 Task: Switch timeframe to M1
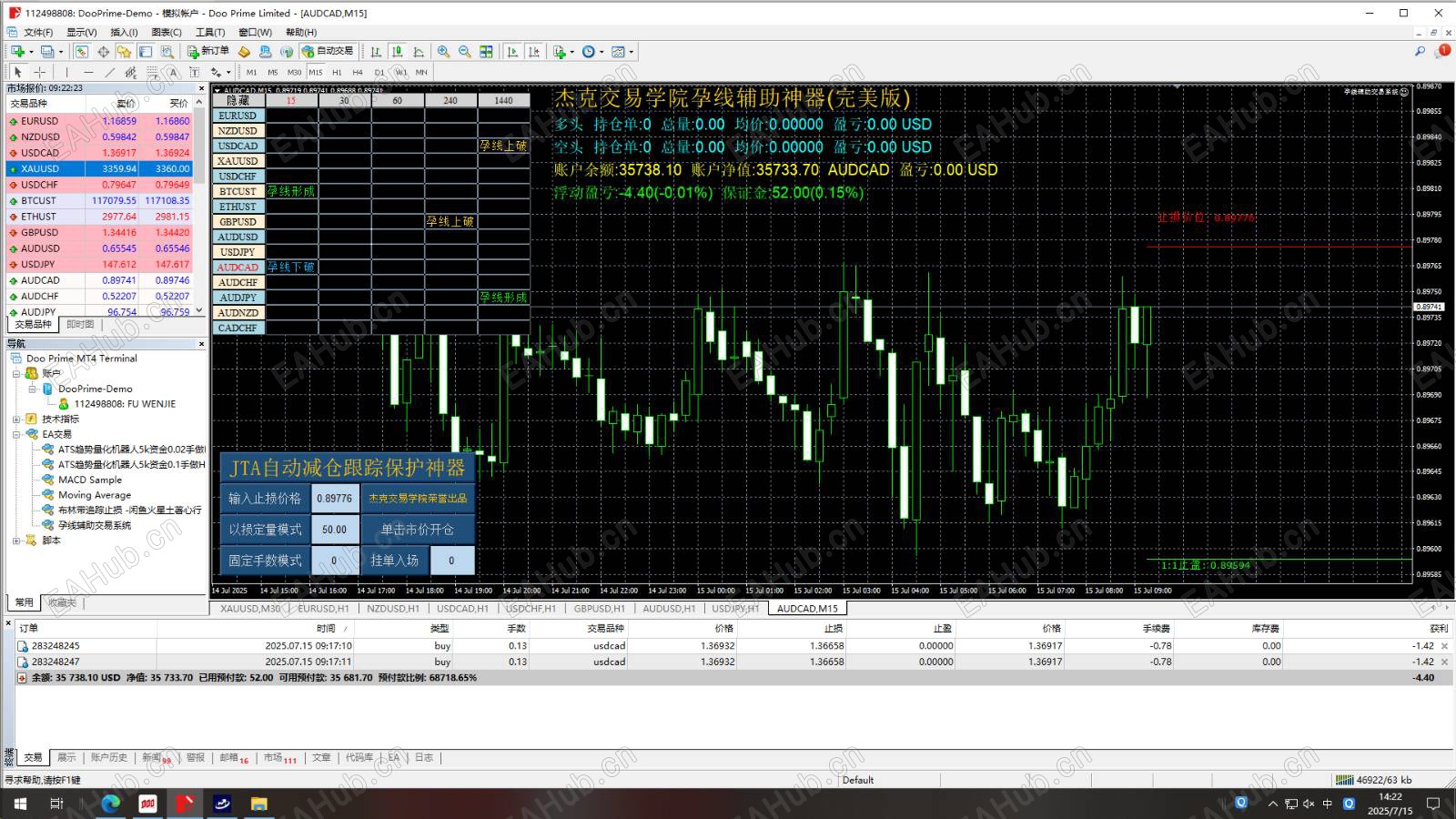click(251, 72)
